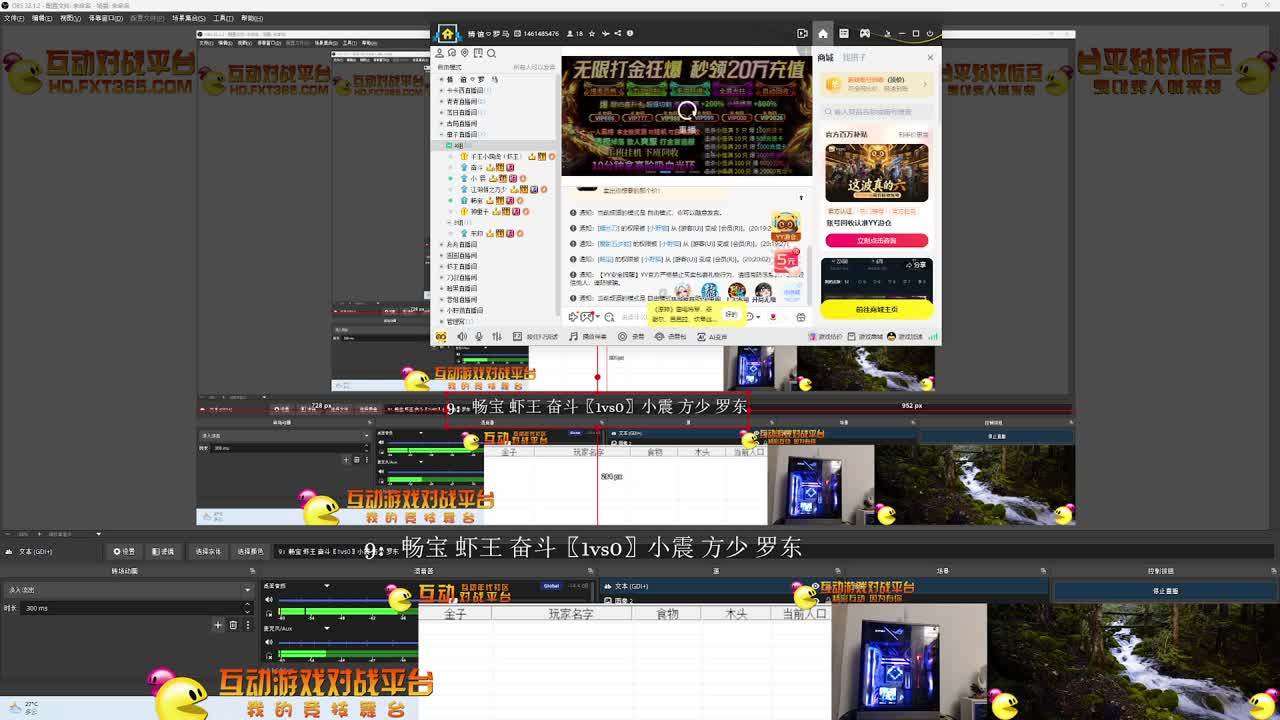This screenshot has width=1280, height=720.
Task: Adjust the 麦克风/Aux volume slider
Action: (347, 642)
